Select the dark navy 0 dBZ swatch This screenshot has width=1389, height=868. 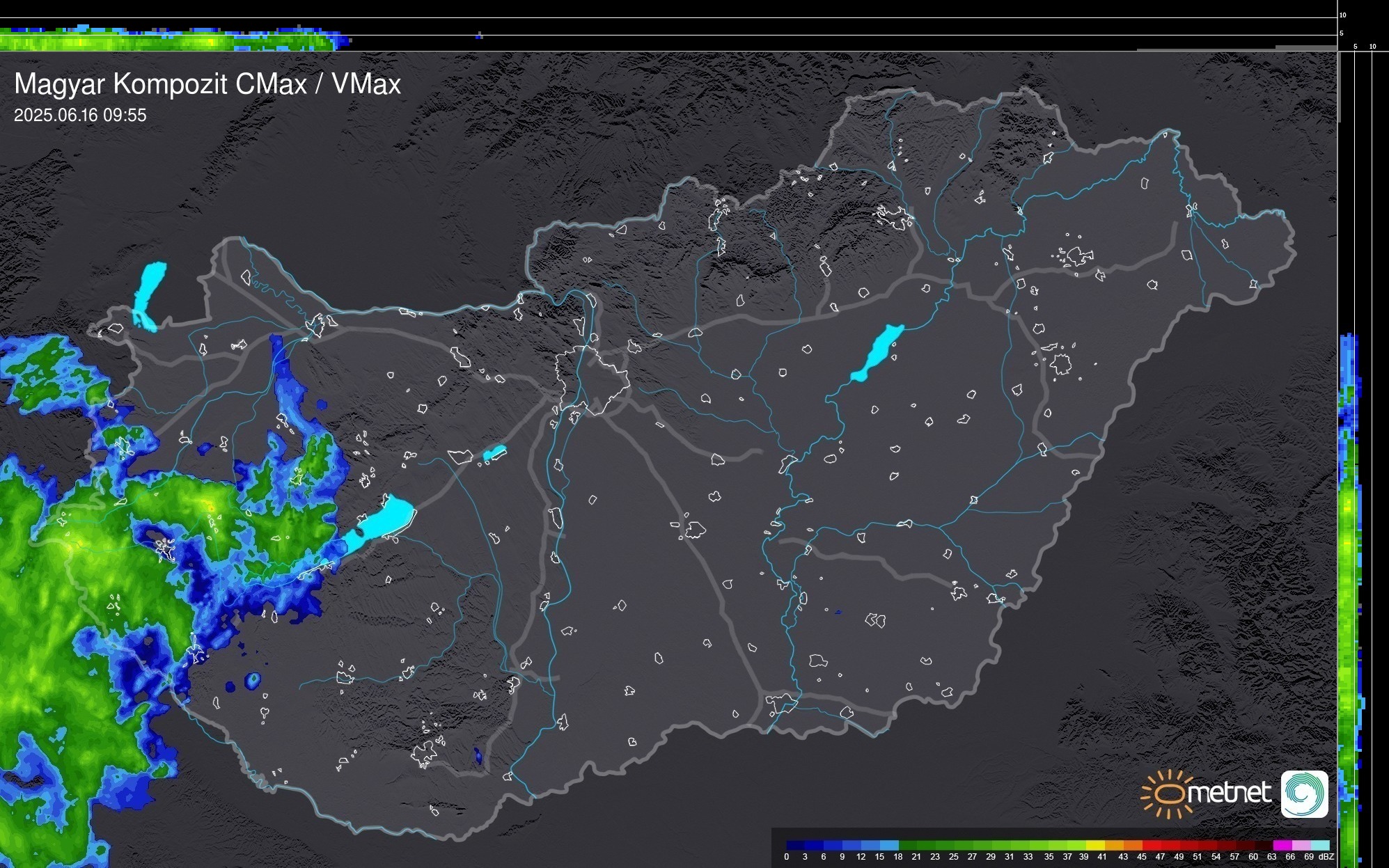click(796, 845)
